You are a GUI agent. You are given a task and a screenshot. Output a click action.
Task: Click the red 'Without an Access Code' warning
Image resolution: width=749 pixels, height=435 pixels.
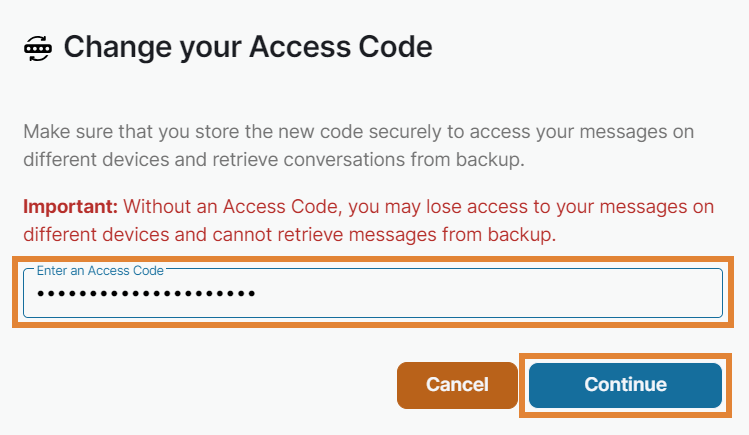[x=240, y=207]
